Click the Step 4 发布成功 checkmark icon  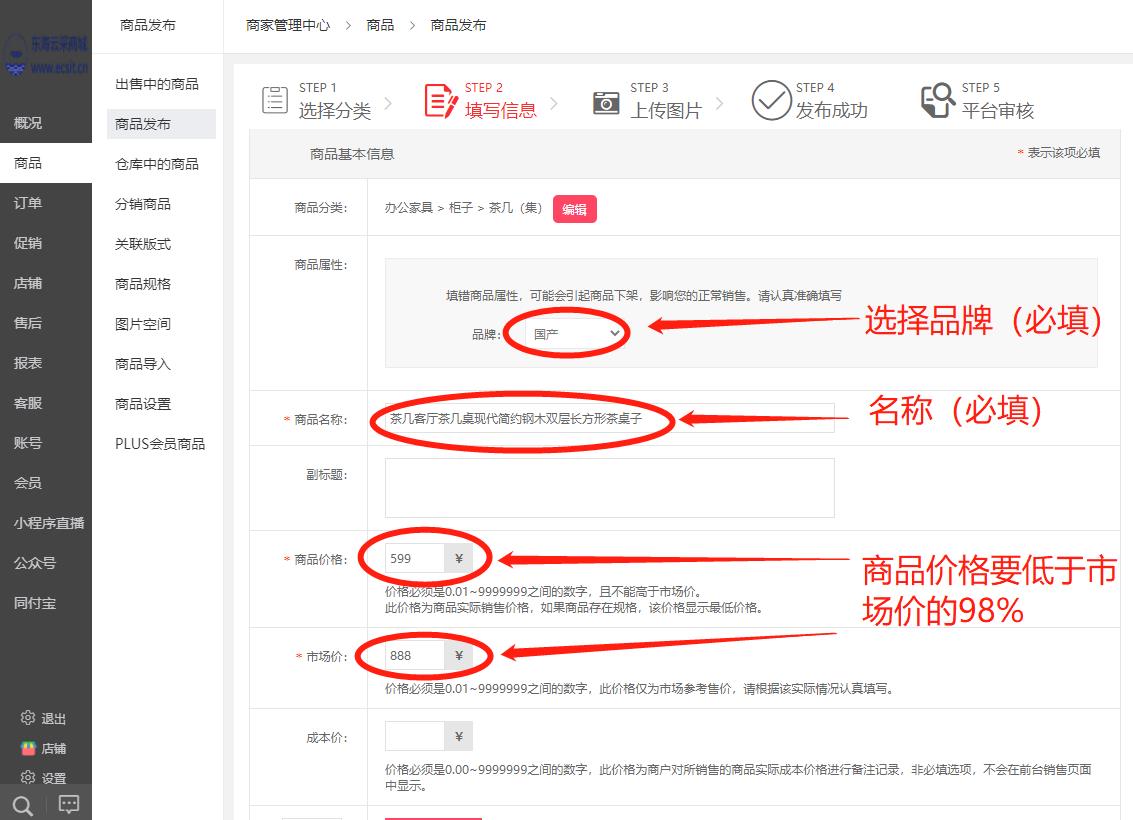point(771,100)
